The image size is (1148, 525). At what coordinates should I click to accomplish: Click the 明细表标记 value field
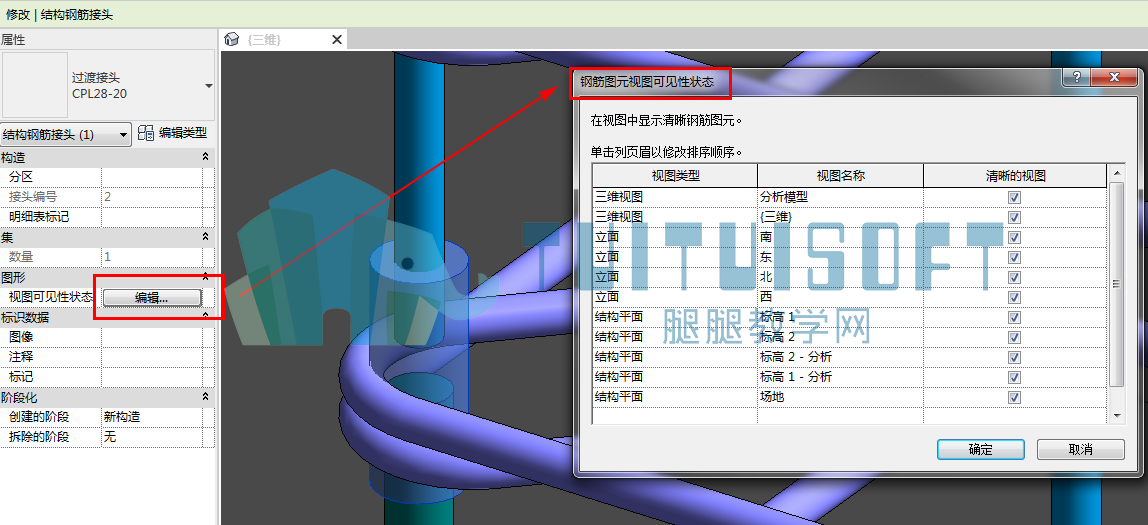[152, 217]
